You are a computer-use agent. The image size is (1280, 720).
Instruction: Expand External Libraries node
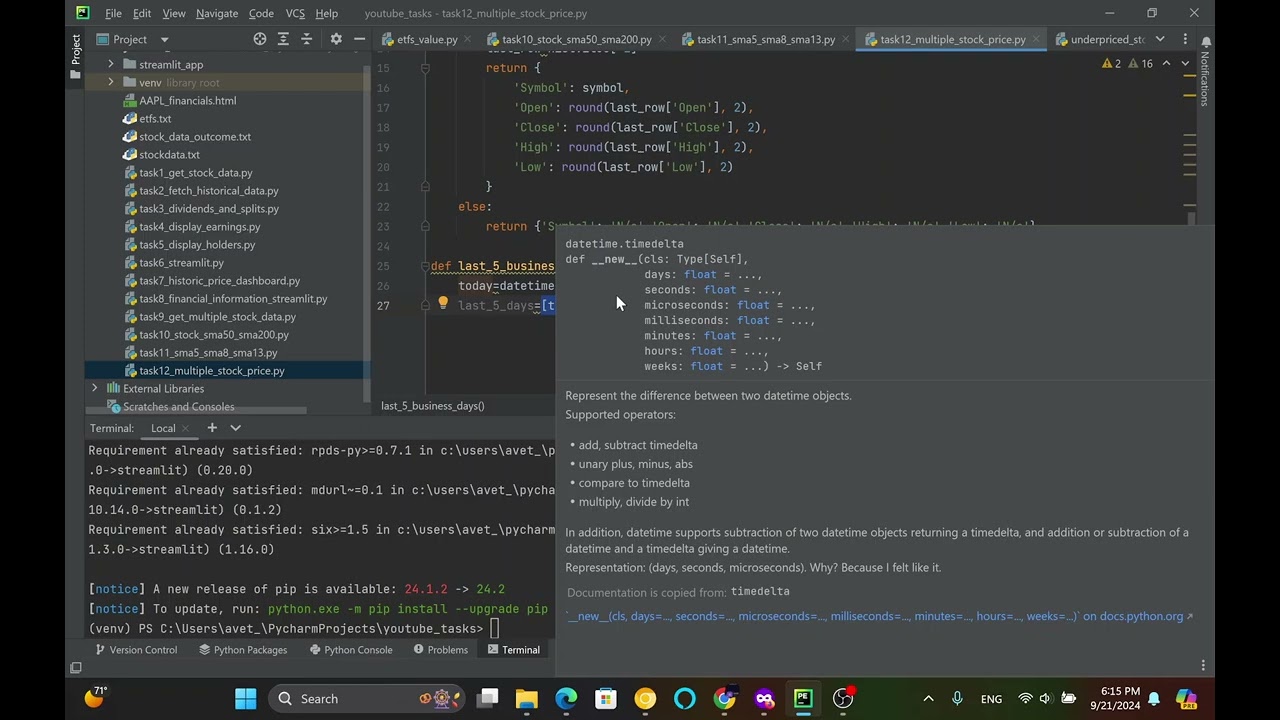tap(95, 388)
